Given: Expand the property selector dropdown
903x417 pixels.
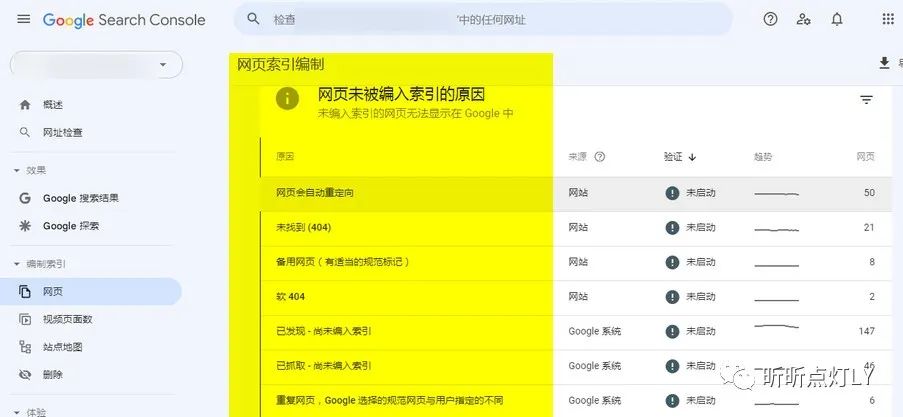Looking at the screenshot, I should (163, 64).
